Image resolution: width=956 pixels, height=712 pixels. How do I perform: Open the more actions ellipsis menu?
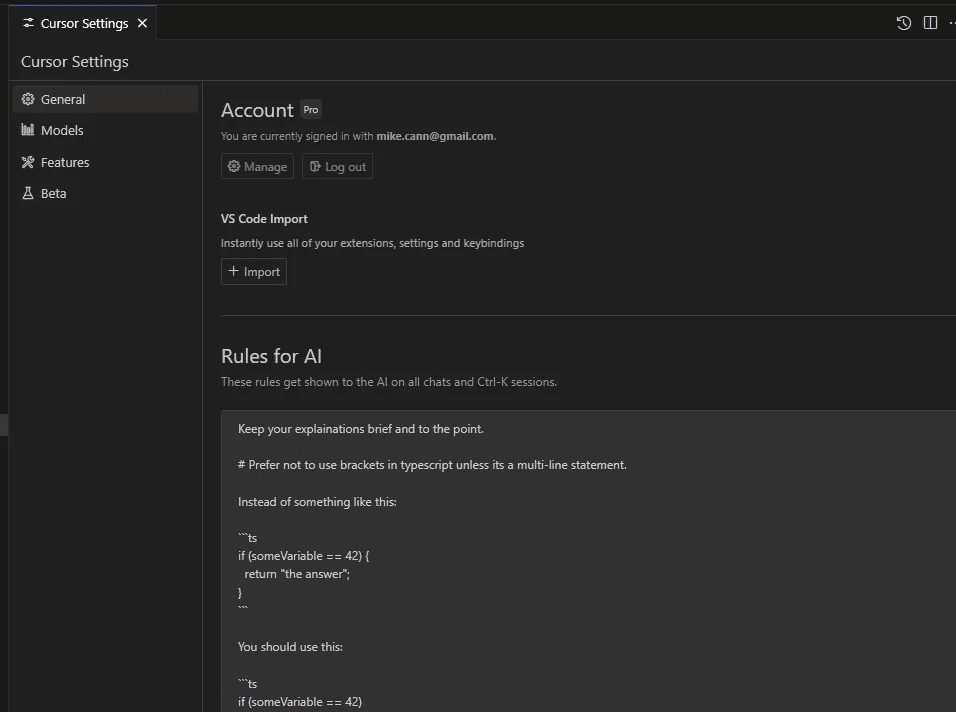(951, 23)
